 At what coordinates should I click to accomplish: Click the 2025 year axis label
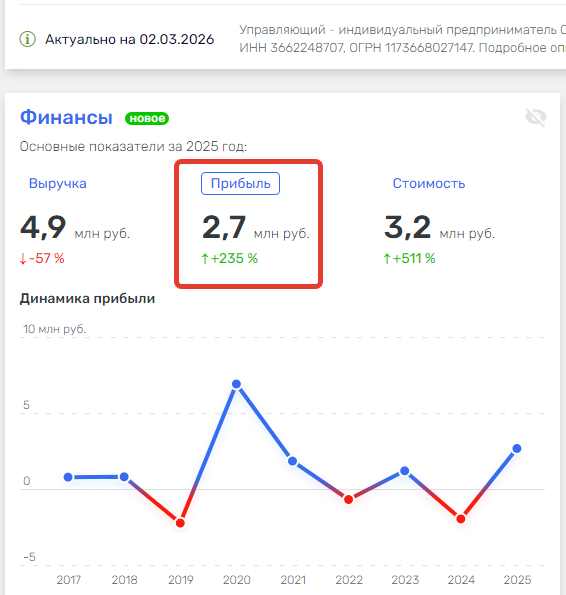pos(517,580)
